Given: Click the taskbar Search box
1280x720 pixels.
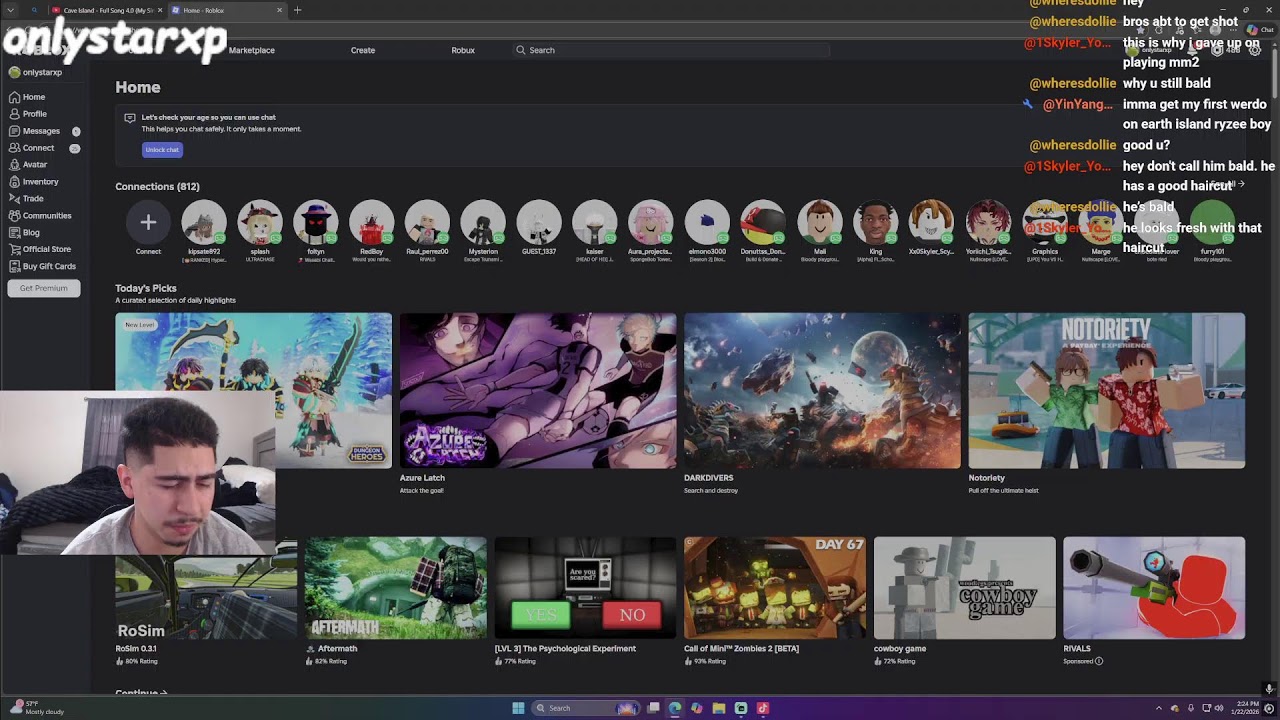Looking at the screenshot, I should [x=585, y=708].
